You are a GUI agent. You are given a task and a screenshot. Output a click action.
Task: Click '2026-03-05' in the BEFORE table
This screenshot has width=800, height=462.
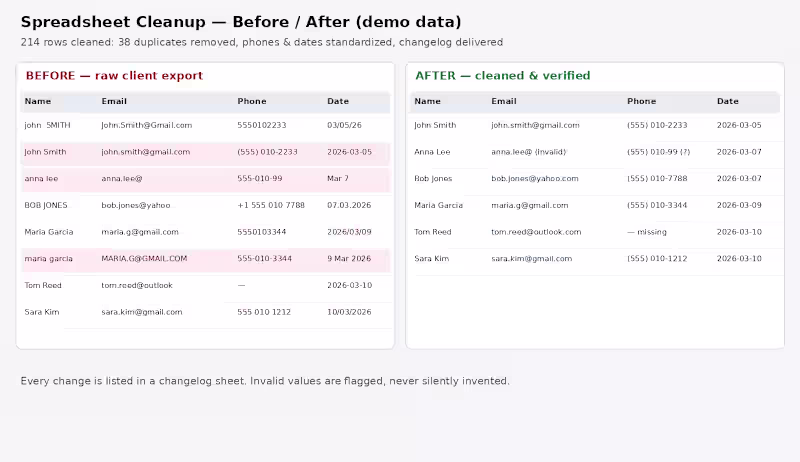[x=349, y=152]
